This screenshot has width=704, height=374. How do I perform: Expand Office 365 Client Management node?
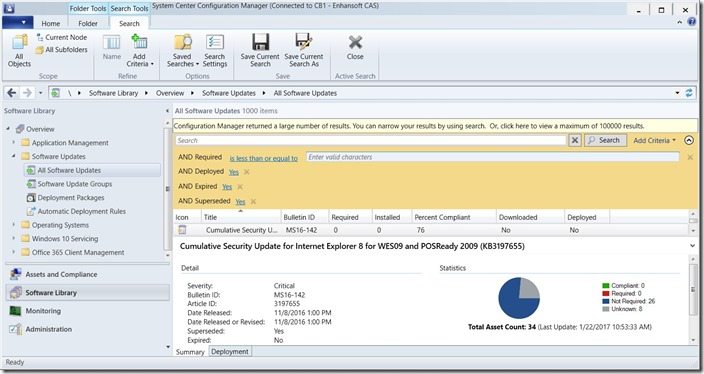click(14, 252)
